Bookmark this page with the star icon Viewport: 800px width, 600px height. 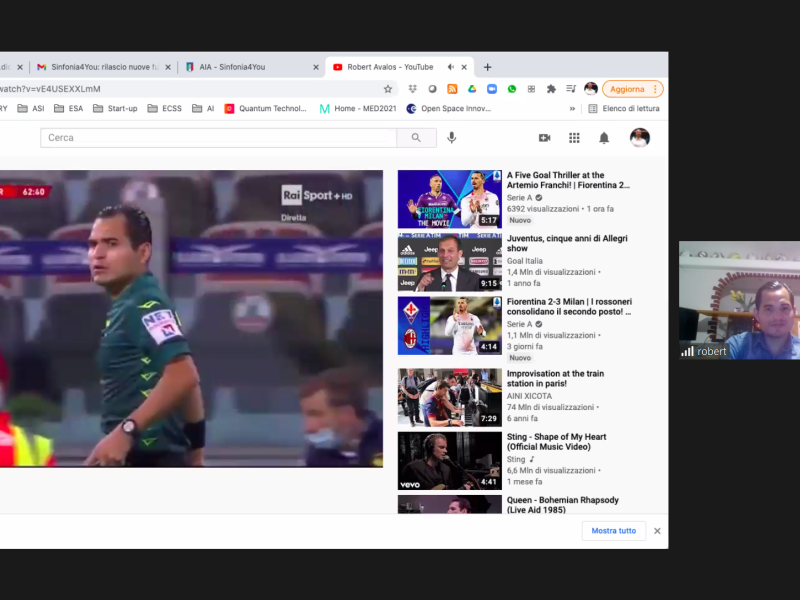point(388,89)
